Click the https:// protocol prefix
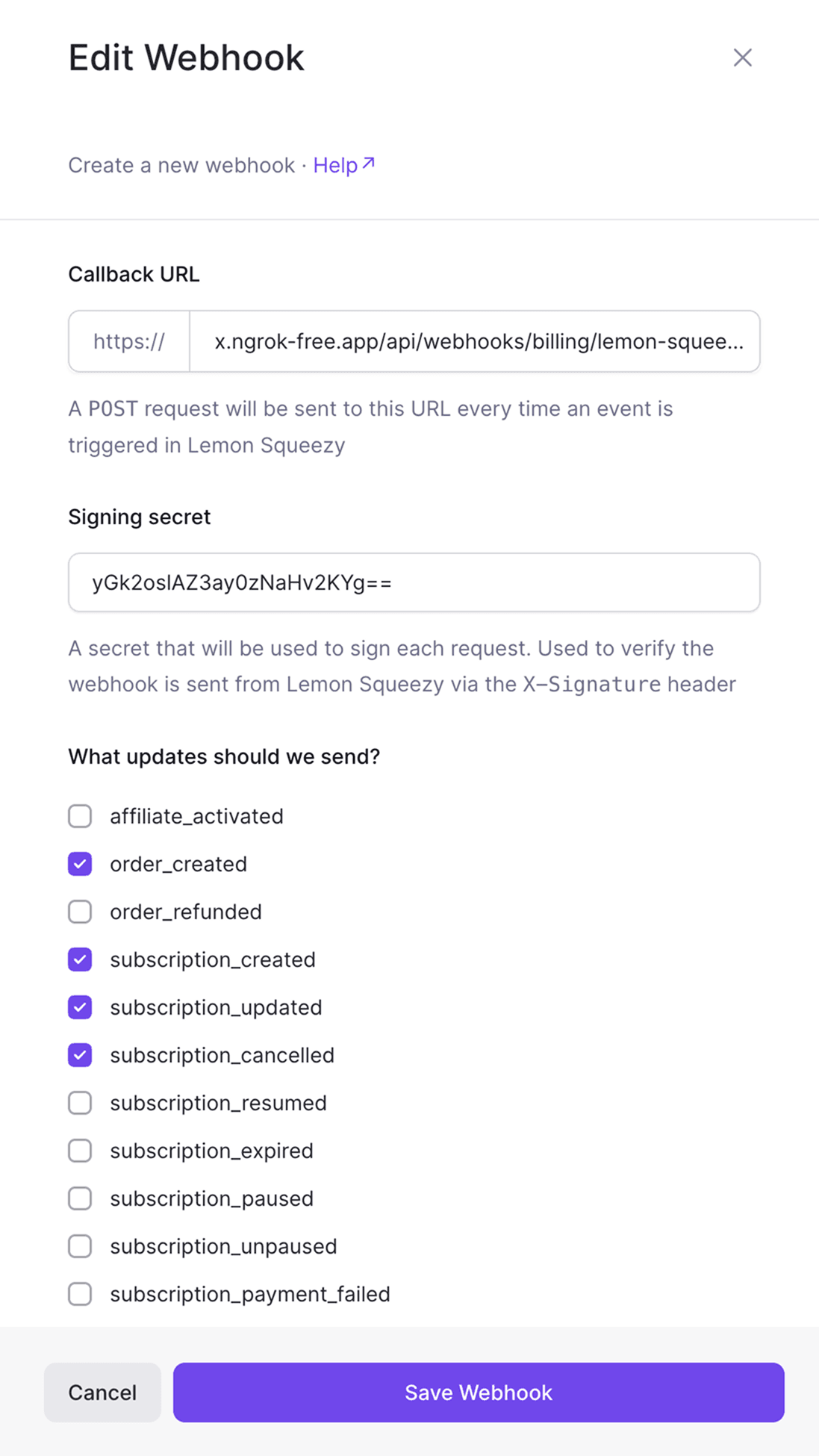The image size is (819, 1456). tap(128, 341)
